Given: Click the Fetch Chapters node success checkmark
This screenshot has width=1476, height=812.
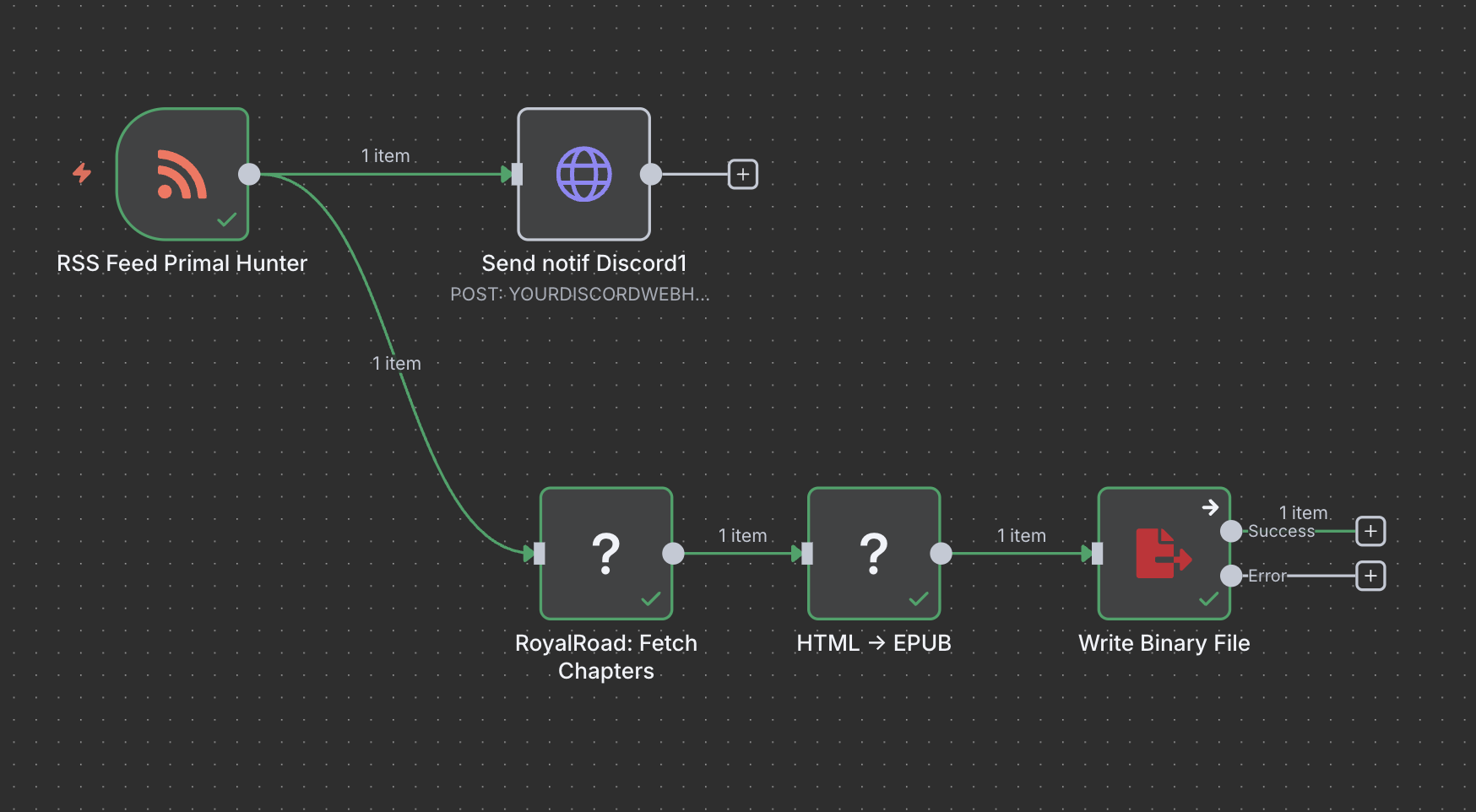Looking at the screenshot, I should tap(651, 598).
